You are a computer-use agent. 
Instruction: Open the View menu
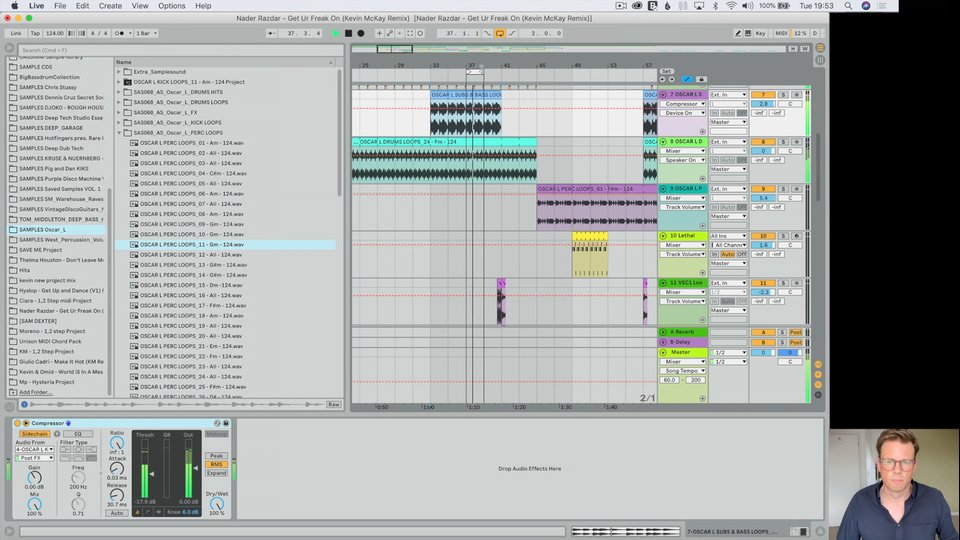tap(140, 6)
